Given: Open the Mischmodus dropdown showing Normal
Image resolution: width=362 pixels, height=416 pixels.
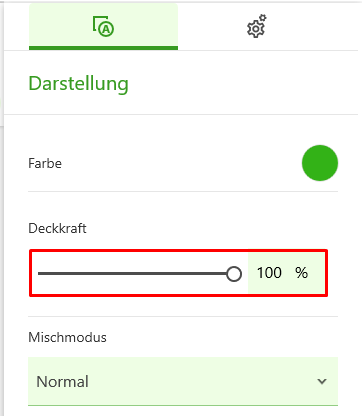Looking at the screenshot, I should (183, 381).
